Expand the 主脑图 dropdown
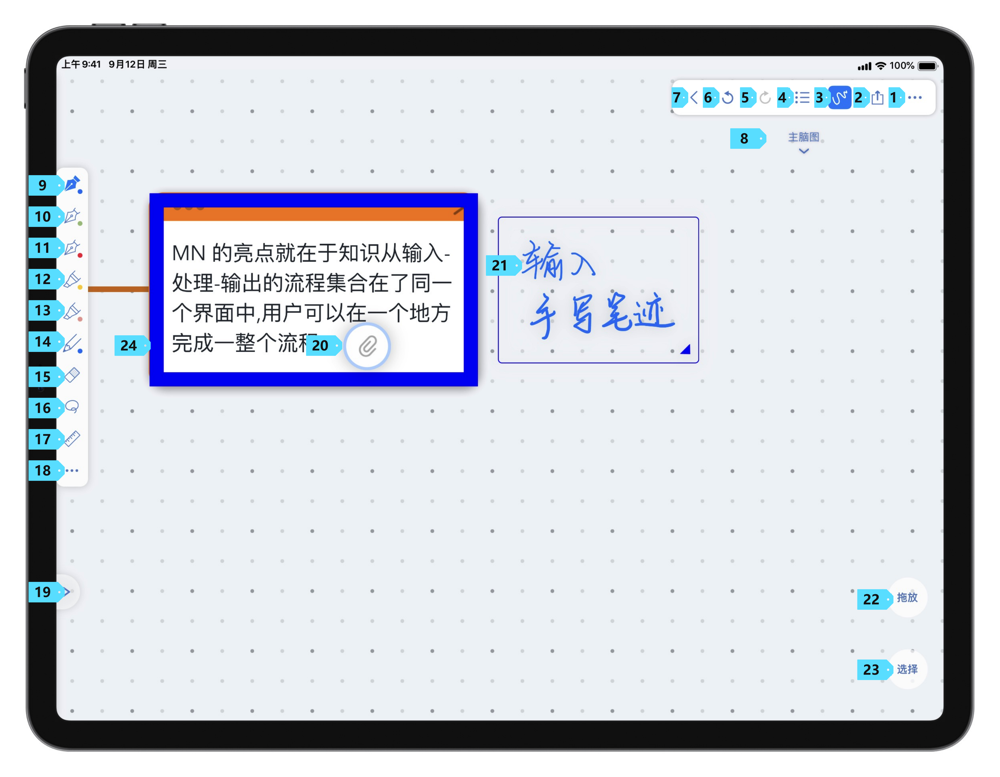The height and width of the screenshot is (777, 1000). click(804, 142)
